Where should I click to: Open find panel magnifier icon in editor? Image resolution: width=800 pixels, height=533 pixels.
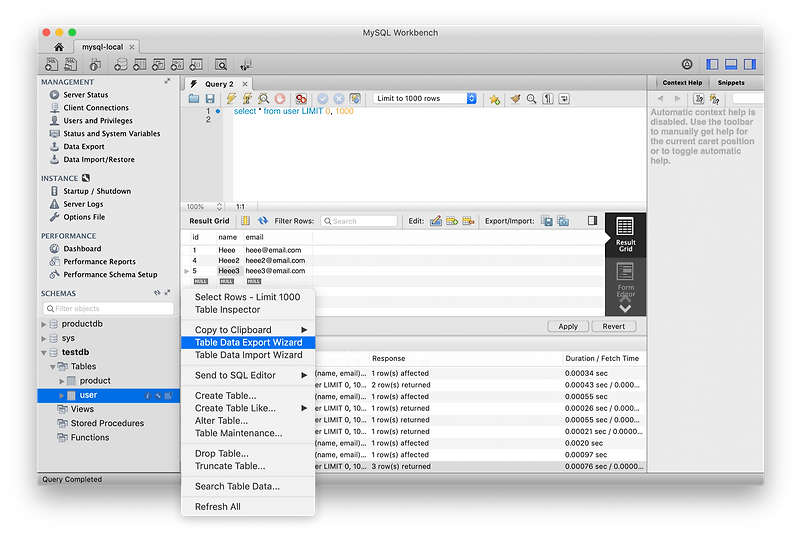pos(532,98)
